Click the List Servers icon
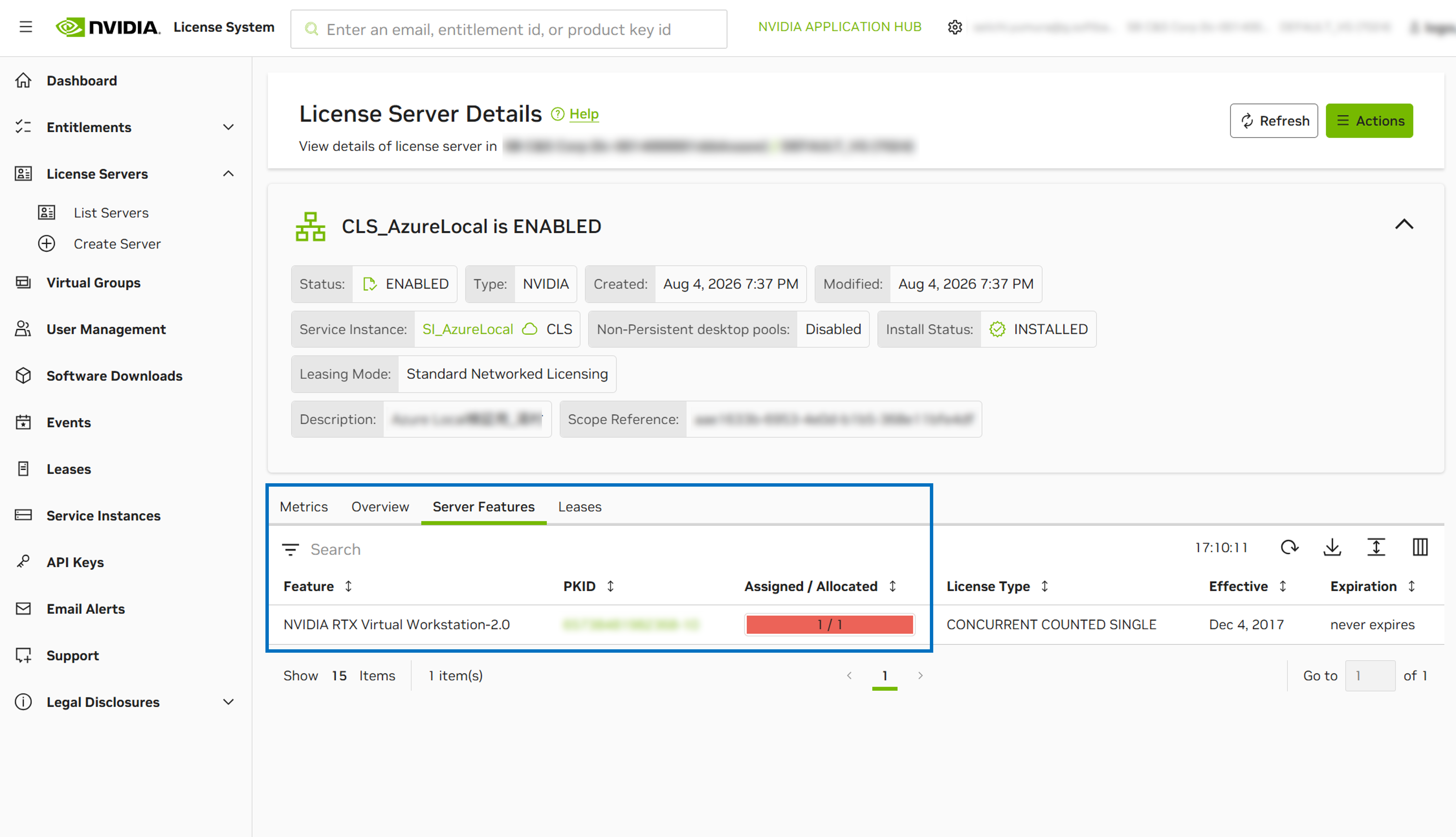1456x837 pixels. coord(47,213)
